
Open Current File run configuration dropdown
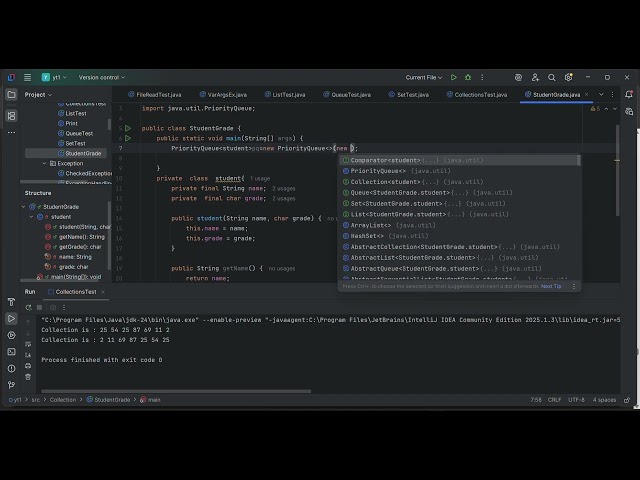pyautogui.click(x=424, y=77)
